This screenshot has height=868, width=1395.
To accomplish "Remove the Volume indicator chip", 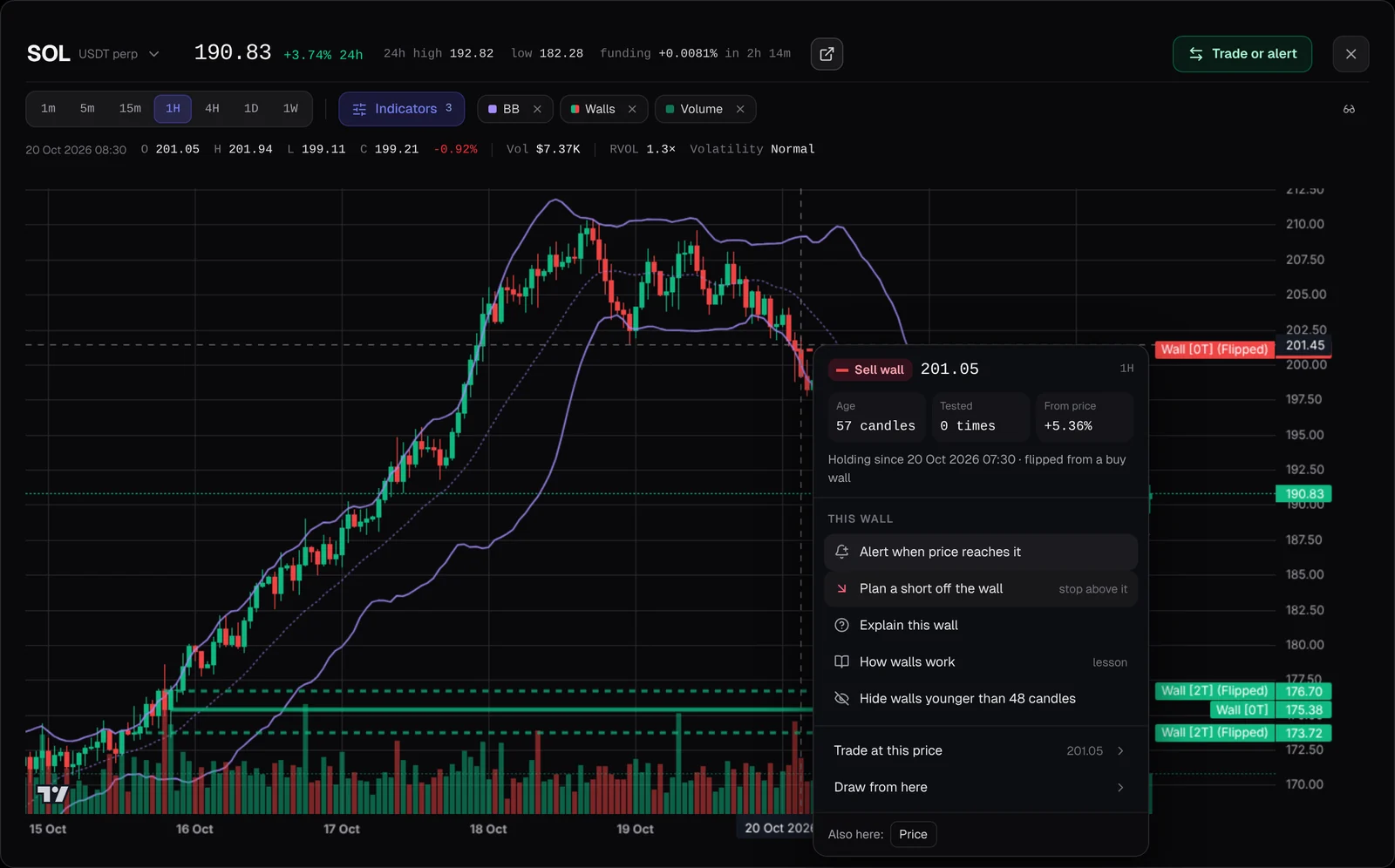I will [x=740, y=109].
